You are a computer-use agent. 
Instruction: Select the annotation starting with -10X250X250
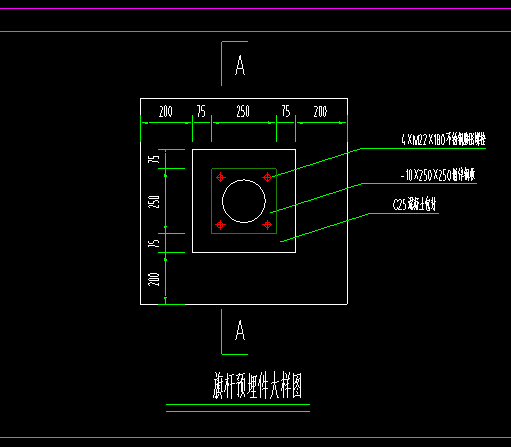[x=438, y=175]
